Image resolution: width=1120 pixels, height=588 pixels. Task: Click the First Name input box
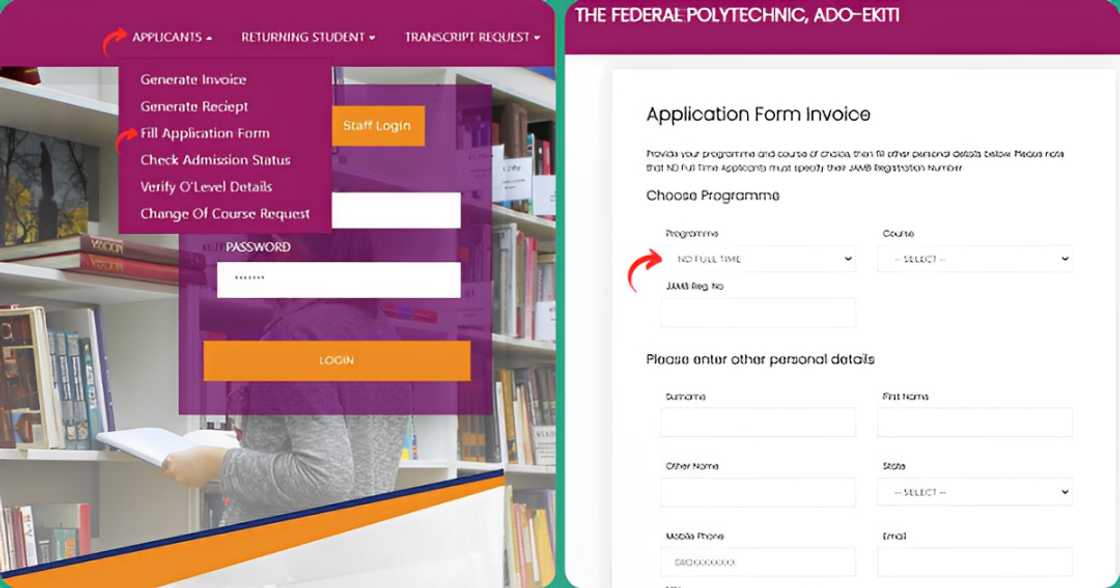pyautogui.click(x=975, y=422)
